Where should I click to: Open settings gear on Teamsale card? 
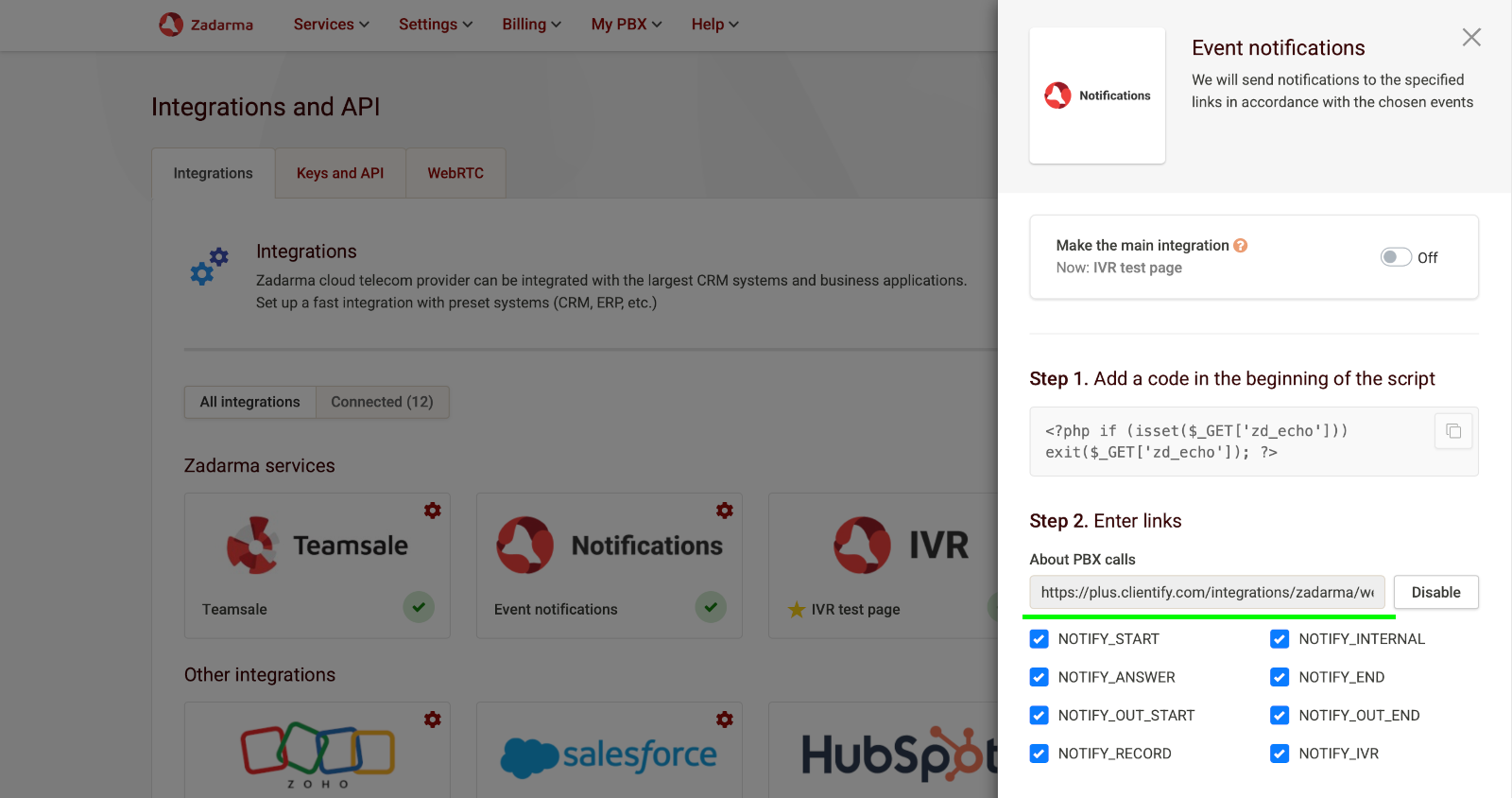click(x=433, y=511)
